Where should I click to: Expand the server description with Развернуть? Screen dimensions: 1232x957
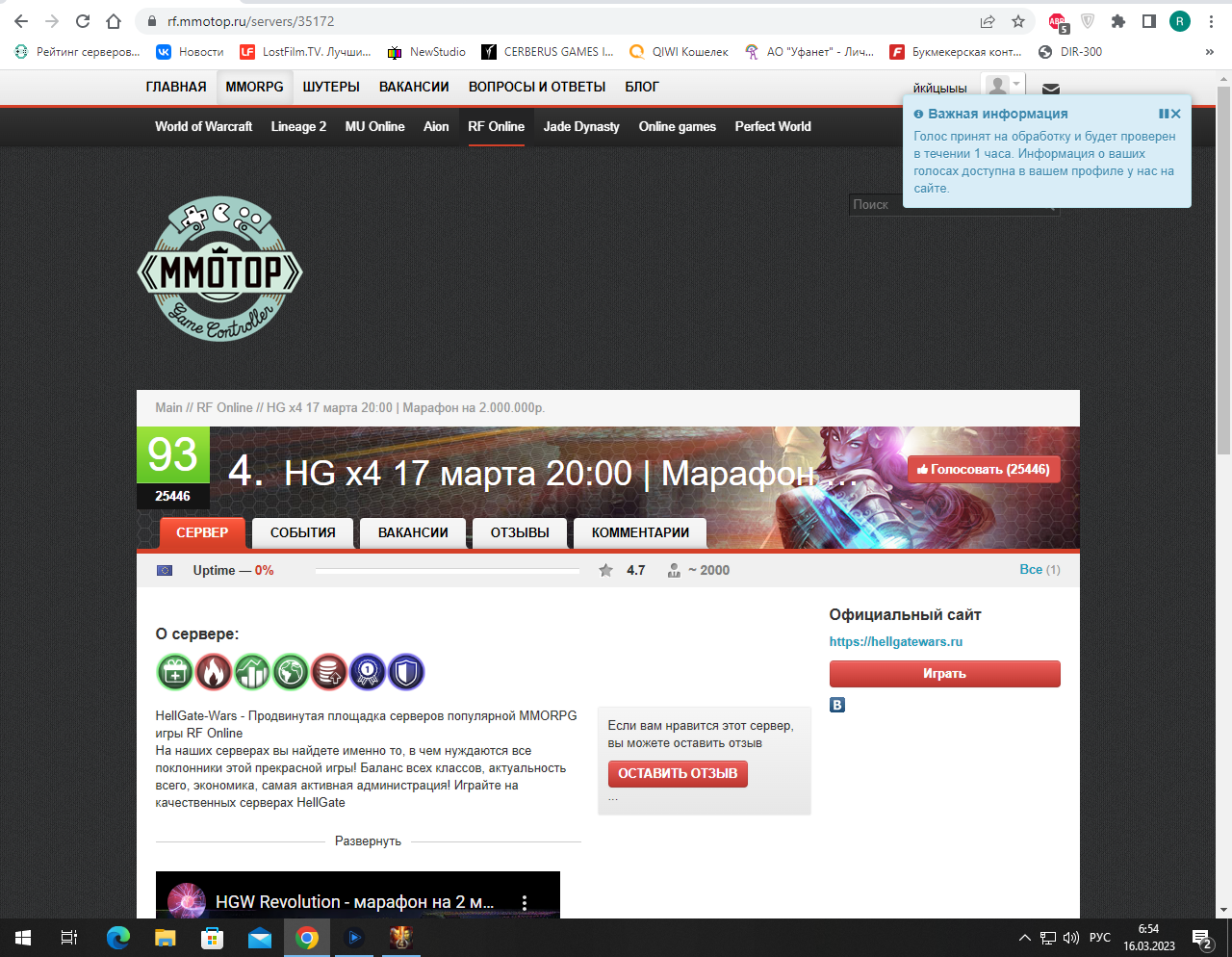coord(368,841)
